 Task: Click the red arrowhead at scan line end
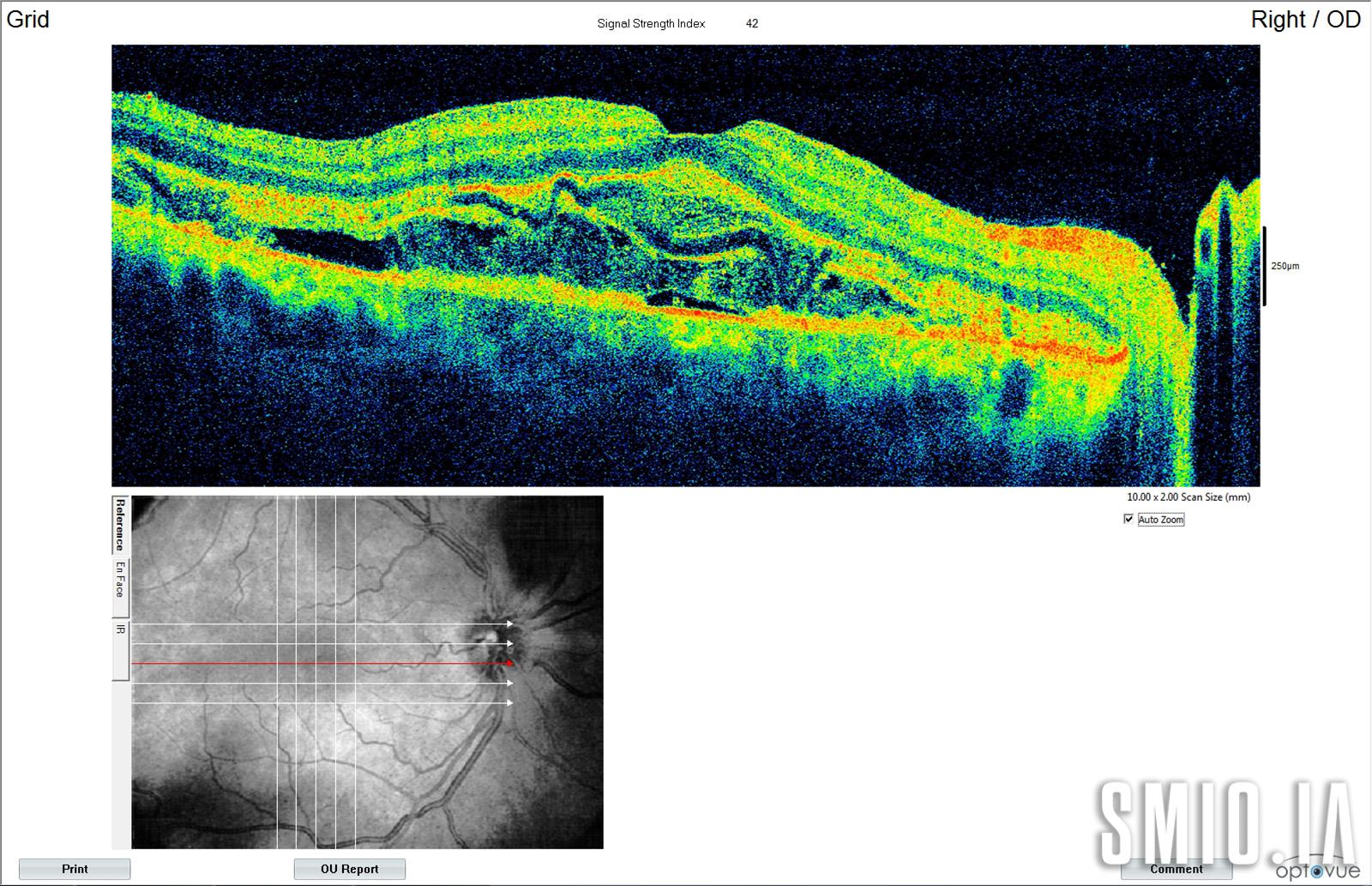tap(509, 663)
